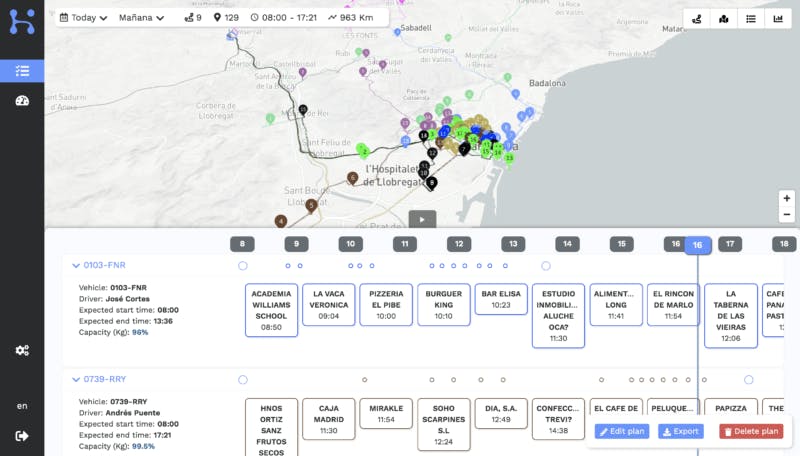Click the Export button
The image size is (800, 456).
click(680, 431)
